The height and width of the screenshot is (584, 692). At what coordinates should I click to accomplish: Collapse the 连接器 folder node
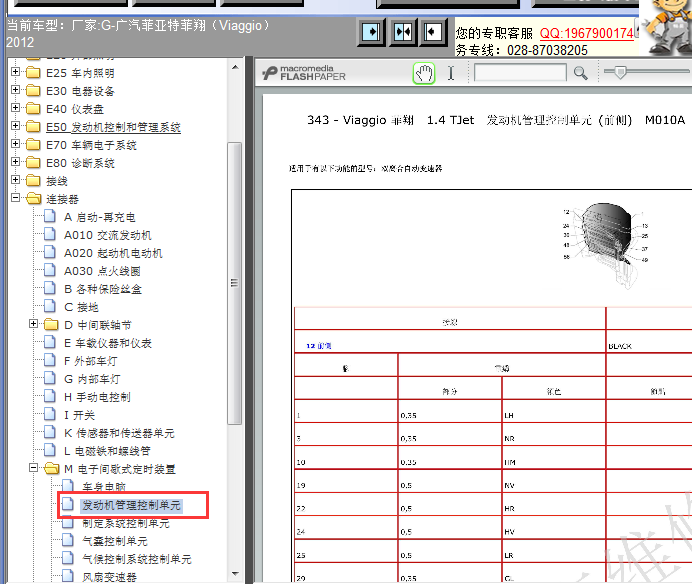[15, 198]
